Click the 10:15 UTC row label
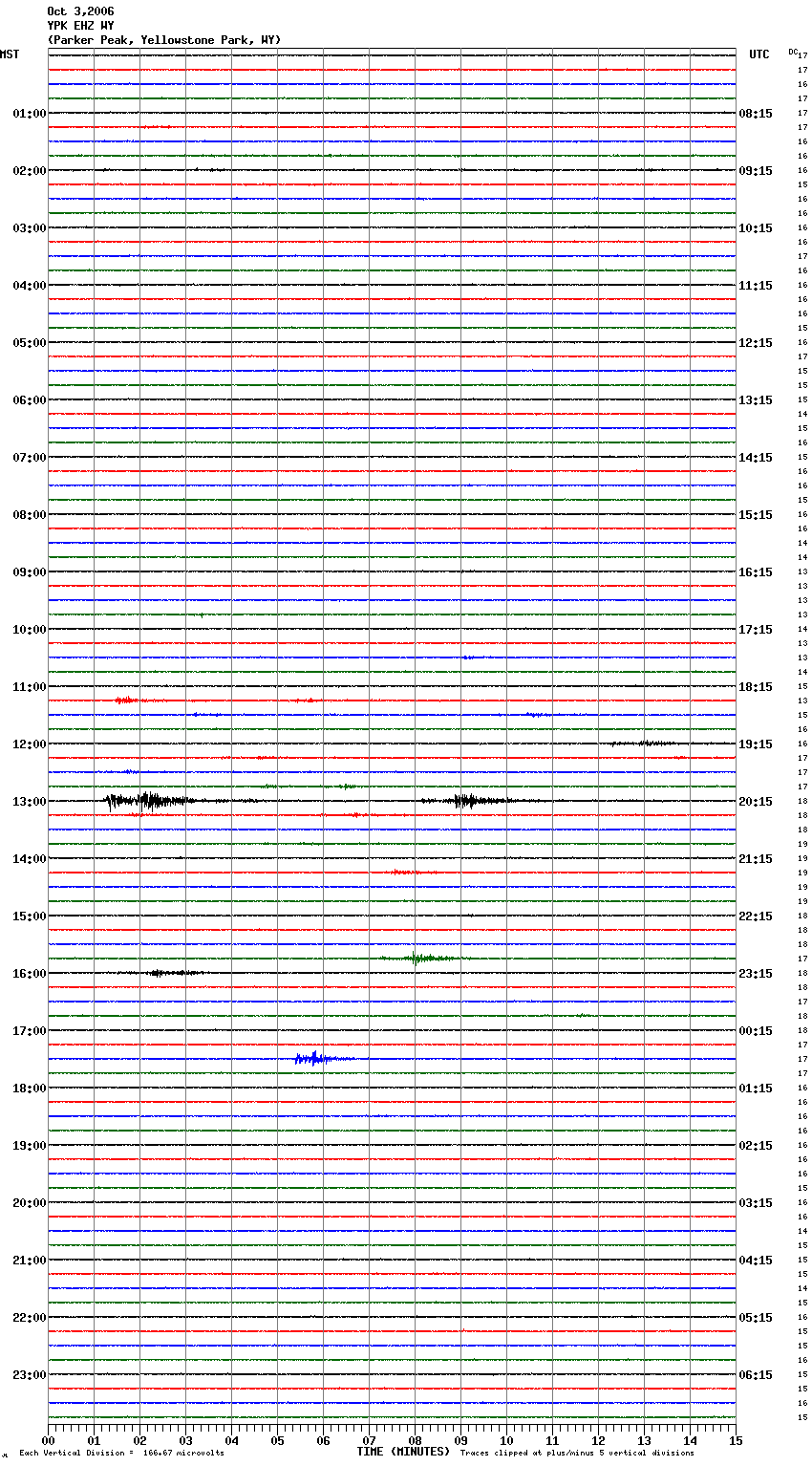 756,228
